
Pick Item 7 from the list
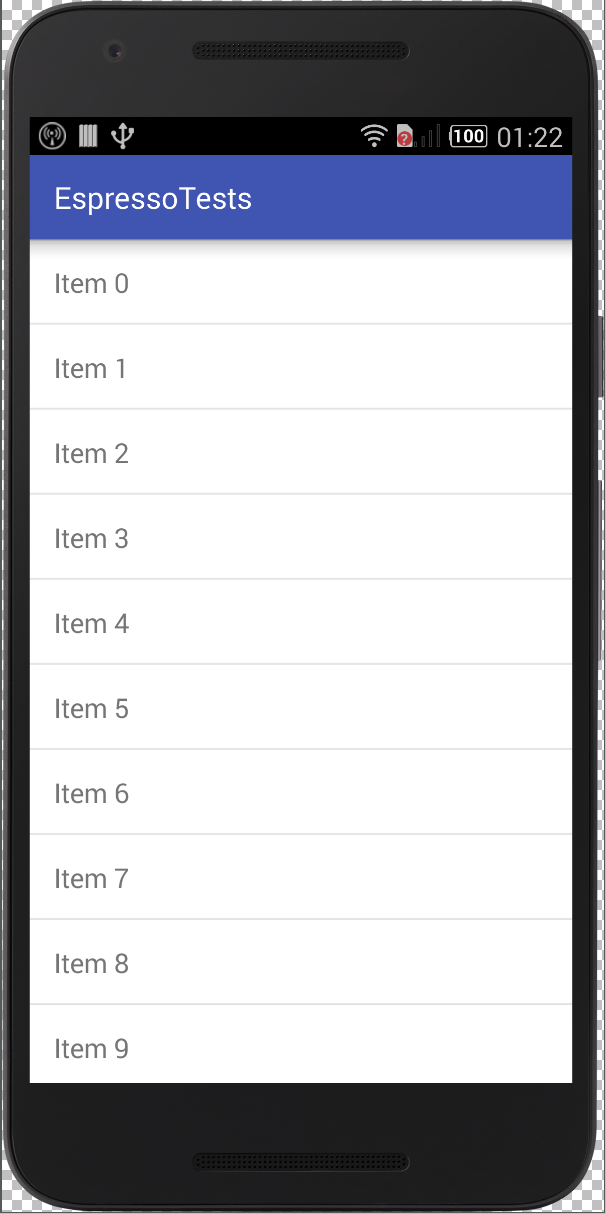tap(300, 879)
